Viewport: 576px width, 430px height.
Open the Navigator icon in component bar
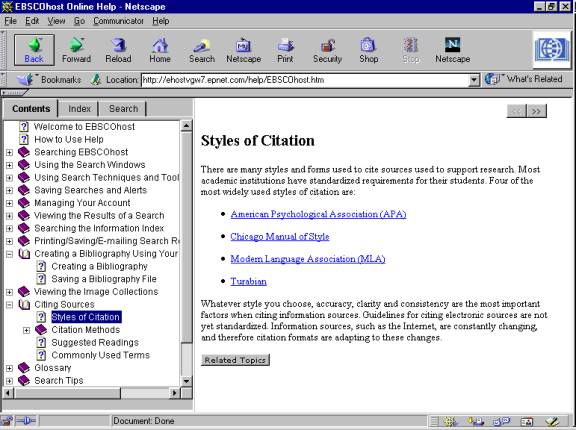[x=450, y=421]
